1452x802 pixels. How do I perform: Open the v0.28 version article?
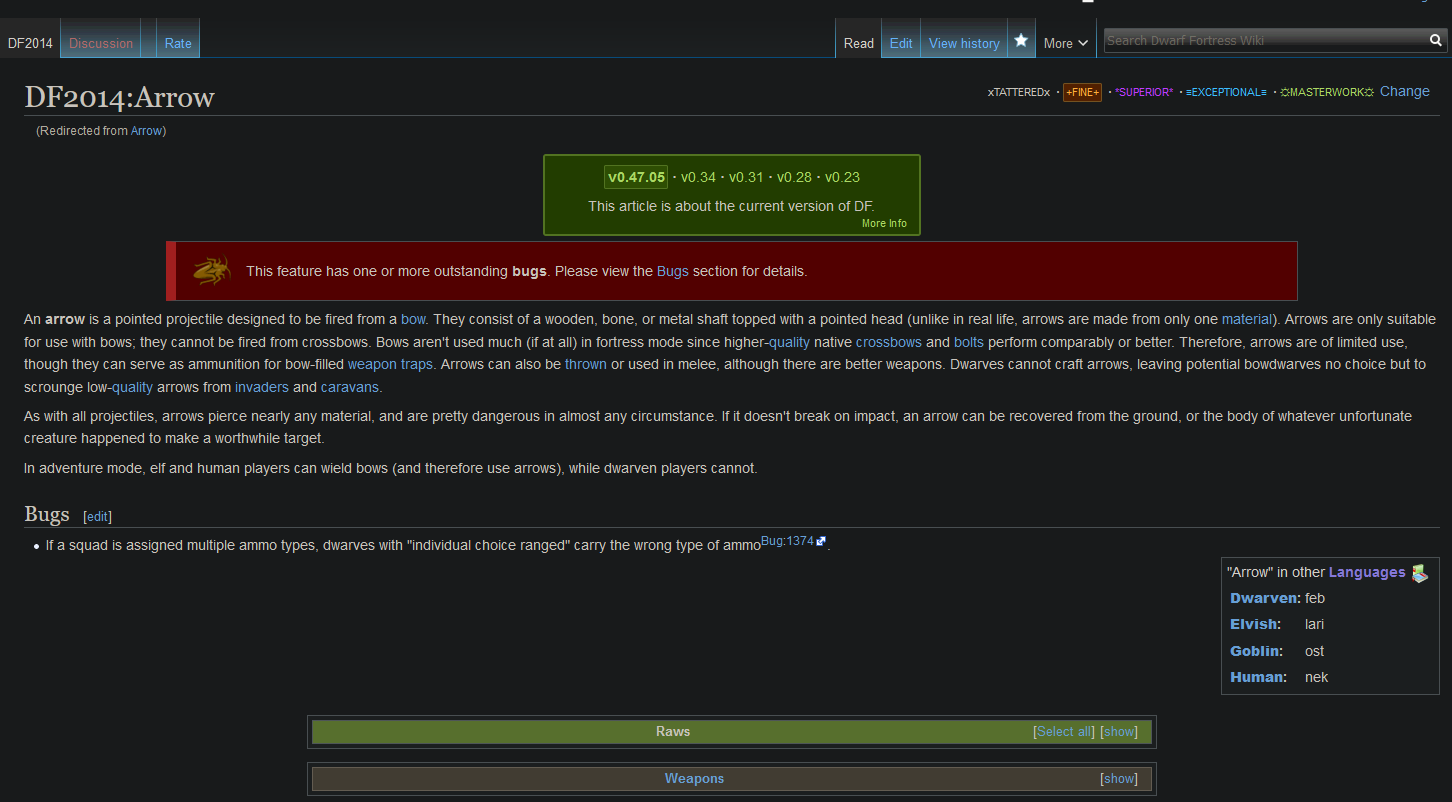[794, 177]
